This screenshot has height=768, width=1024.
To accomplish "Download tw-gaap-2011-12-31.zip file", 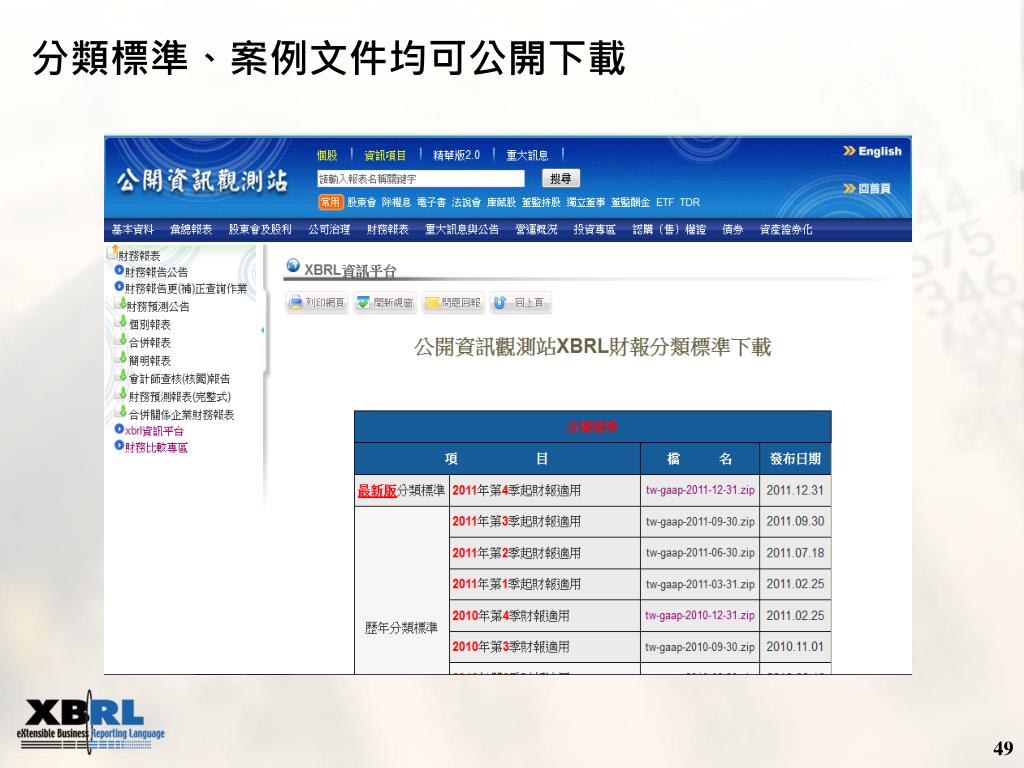I will [700, 490].
